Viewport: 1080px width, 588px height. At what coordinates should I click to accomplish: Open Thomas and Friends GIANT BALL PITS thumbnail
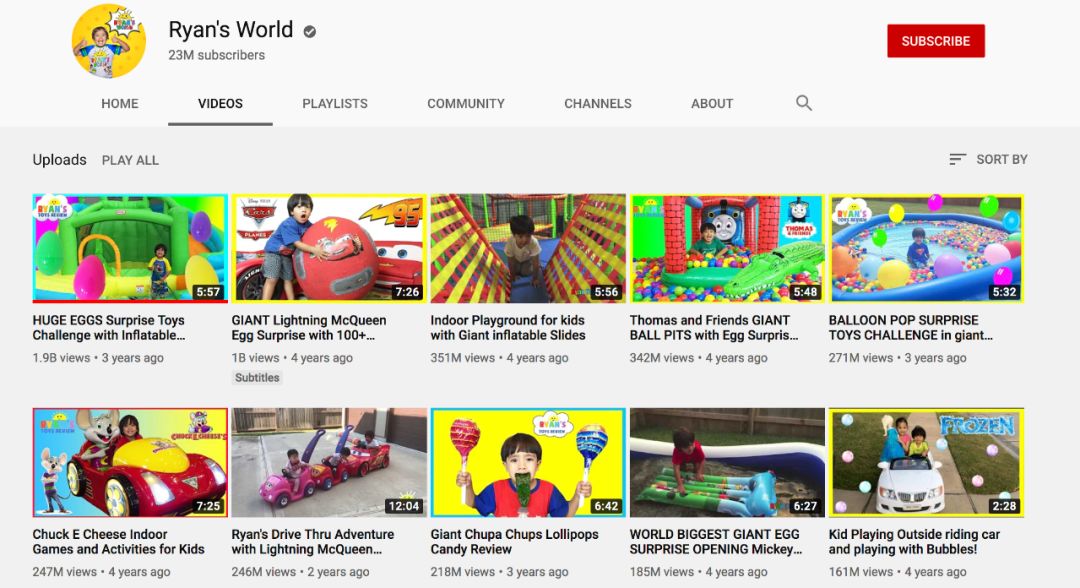coord(727,249)
